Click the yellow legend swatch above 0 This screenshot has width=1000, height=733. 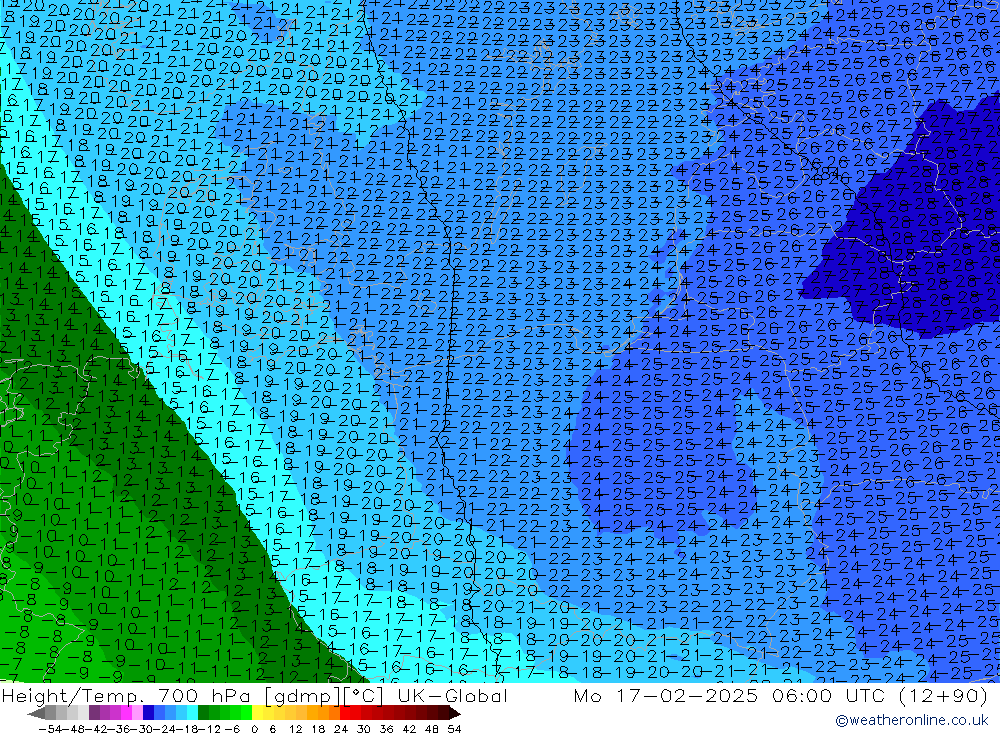point(257,713)
